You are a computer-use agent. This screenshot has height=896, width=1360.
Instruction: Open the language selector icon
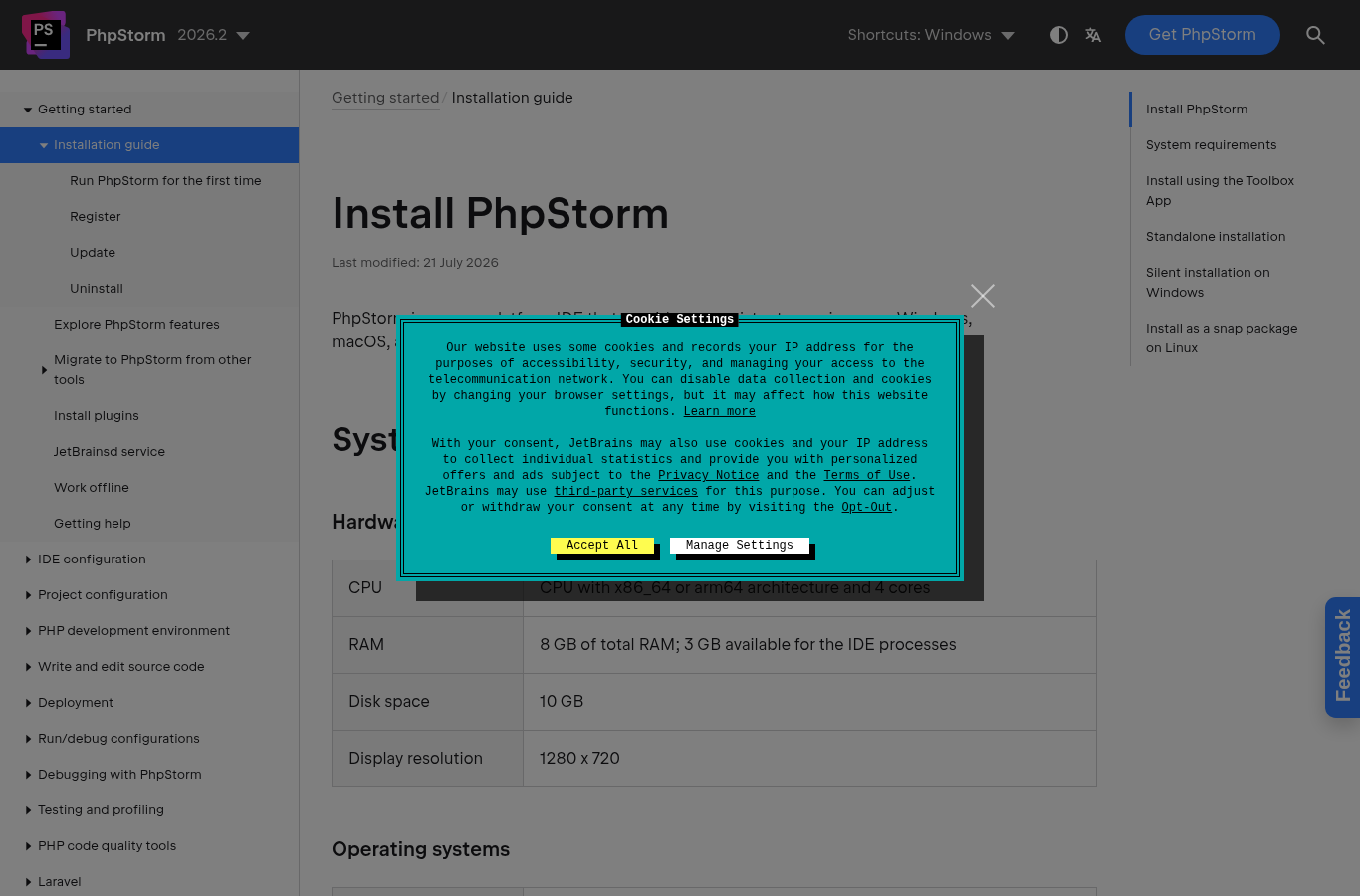point(1093,35)
